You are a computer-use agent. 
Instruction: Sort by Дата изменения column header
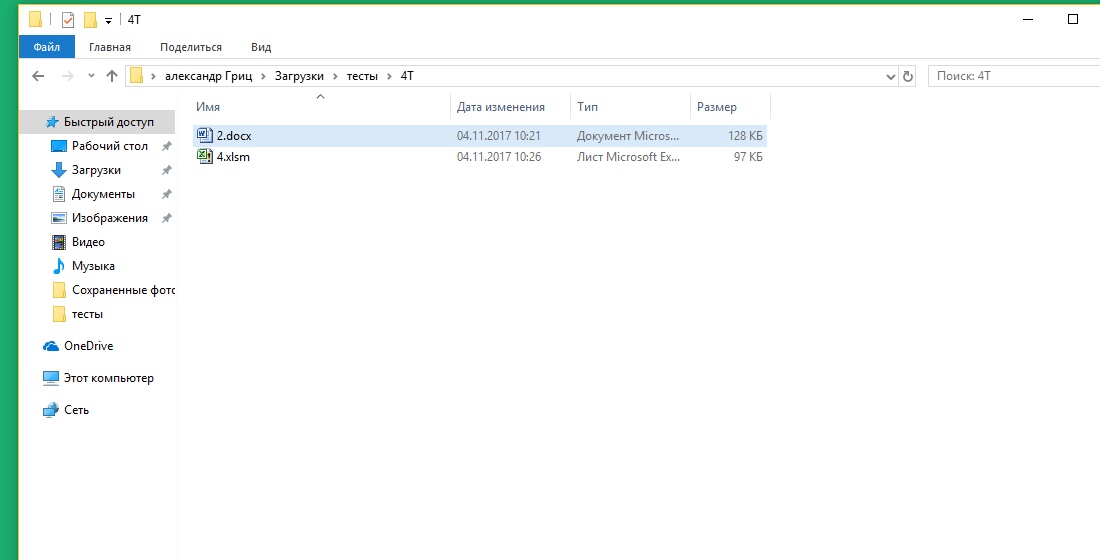[x=500, y=107]
